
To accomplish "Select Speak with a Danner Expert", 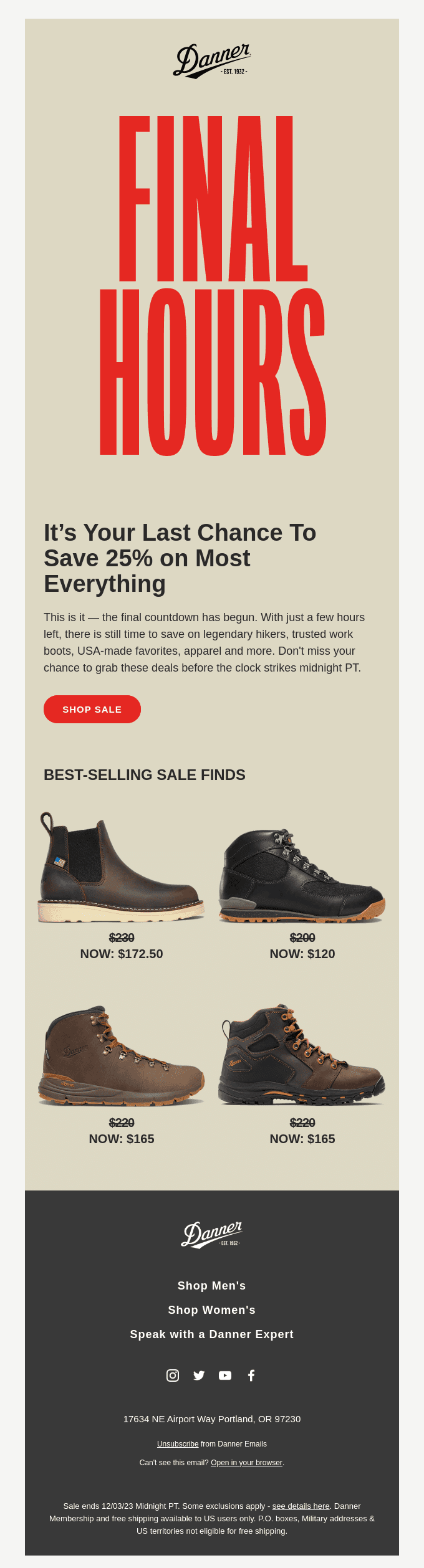I will click(212, 1334).
